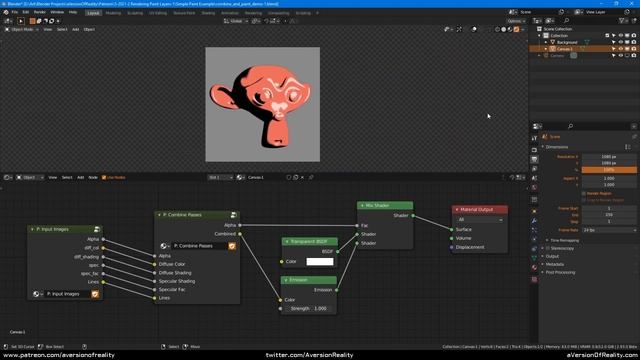Viewport: 640px width, 360px height.
Task: Open the Render properties tab icon
Action: click(x=534, y=150)
